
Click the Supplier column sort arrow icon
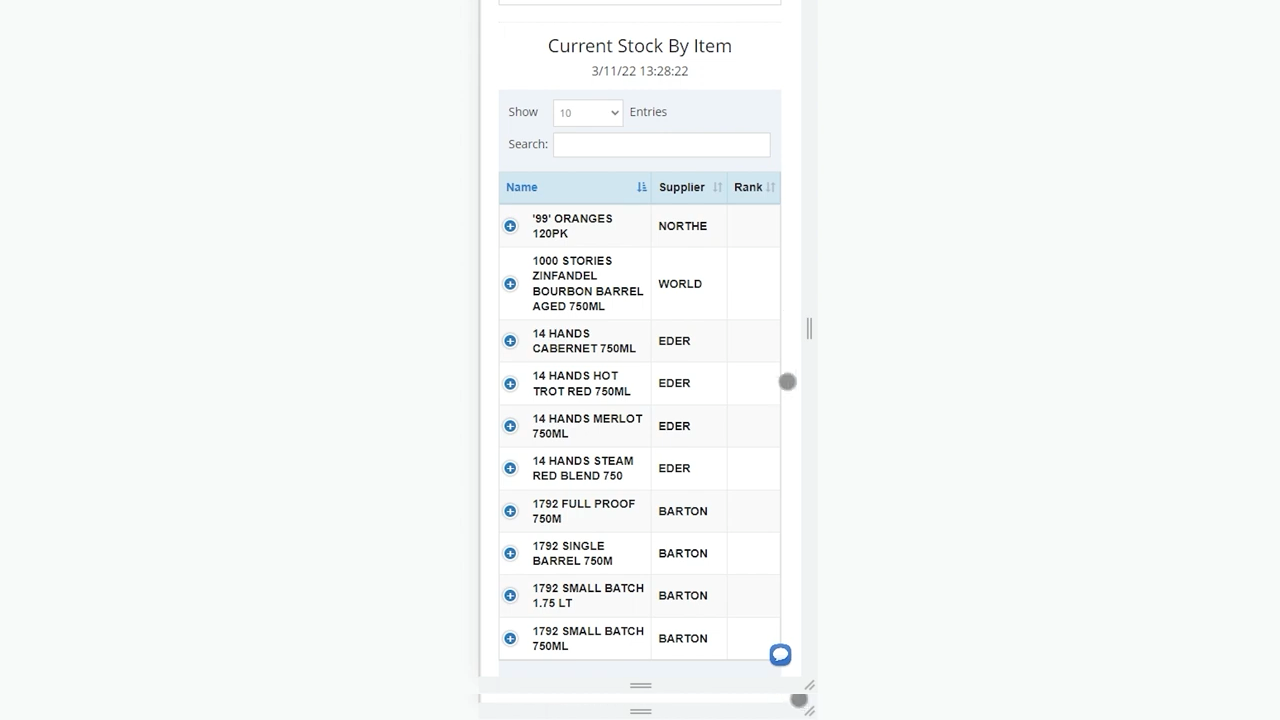click(717, 187)
